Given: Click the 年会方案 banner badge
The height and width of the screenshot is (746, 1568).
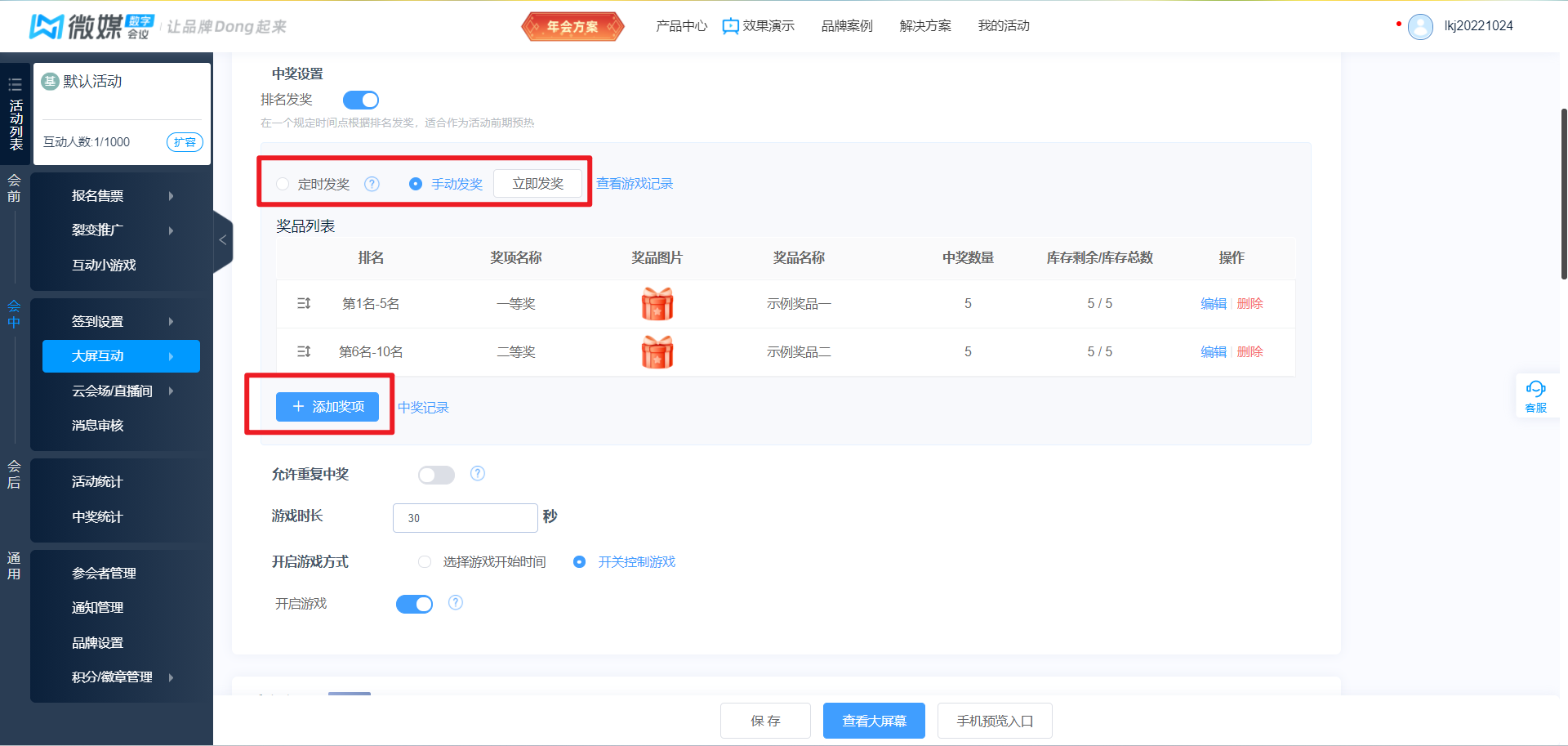Looking at the screenshot, I should pos(572,26).
